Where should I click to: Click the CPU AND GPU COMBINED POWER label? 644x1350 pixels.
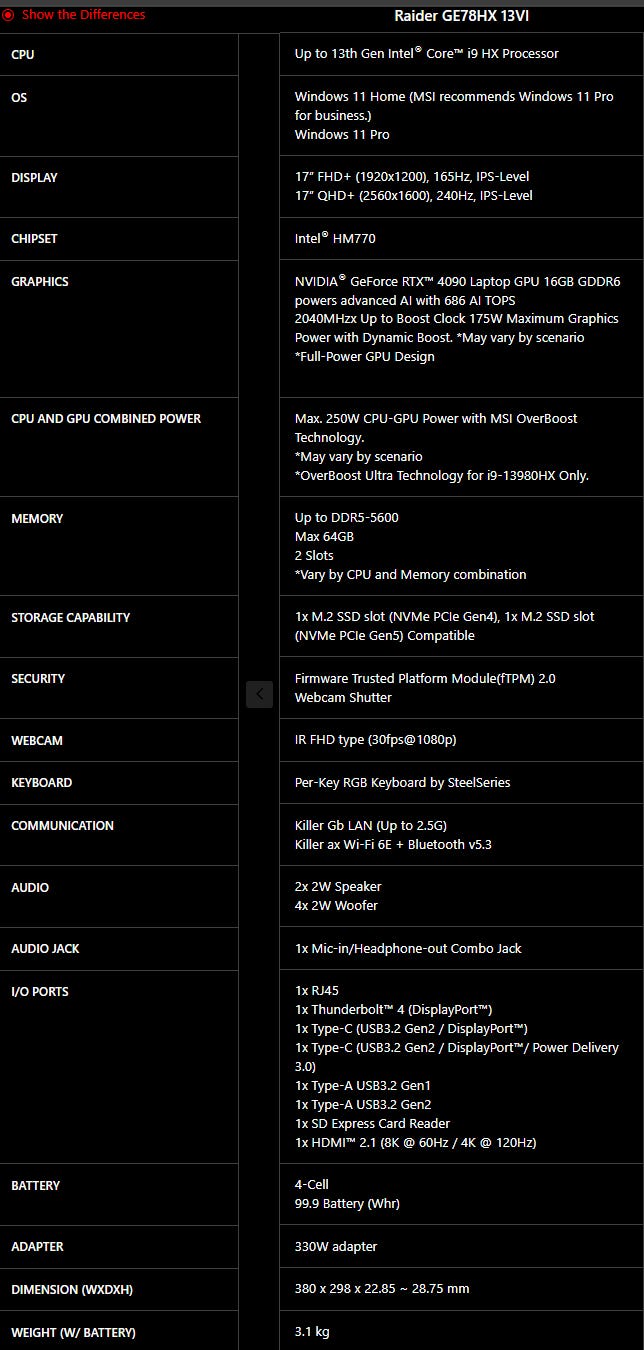tap(106, 419)
